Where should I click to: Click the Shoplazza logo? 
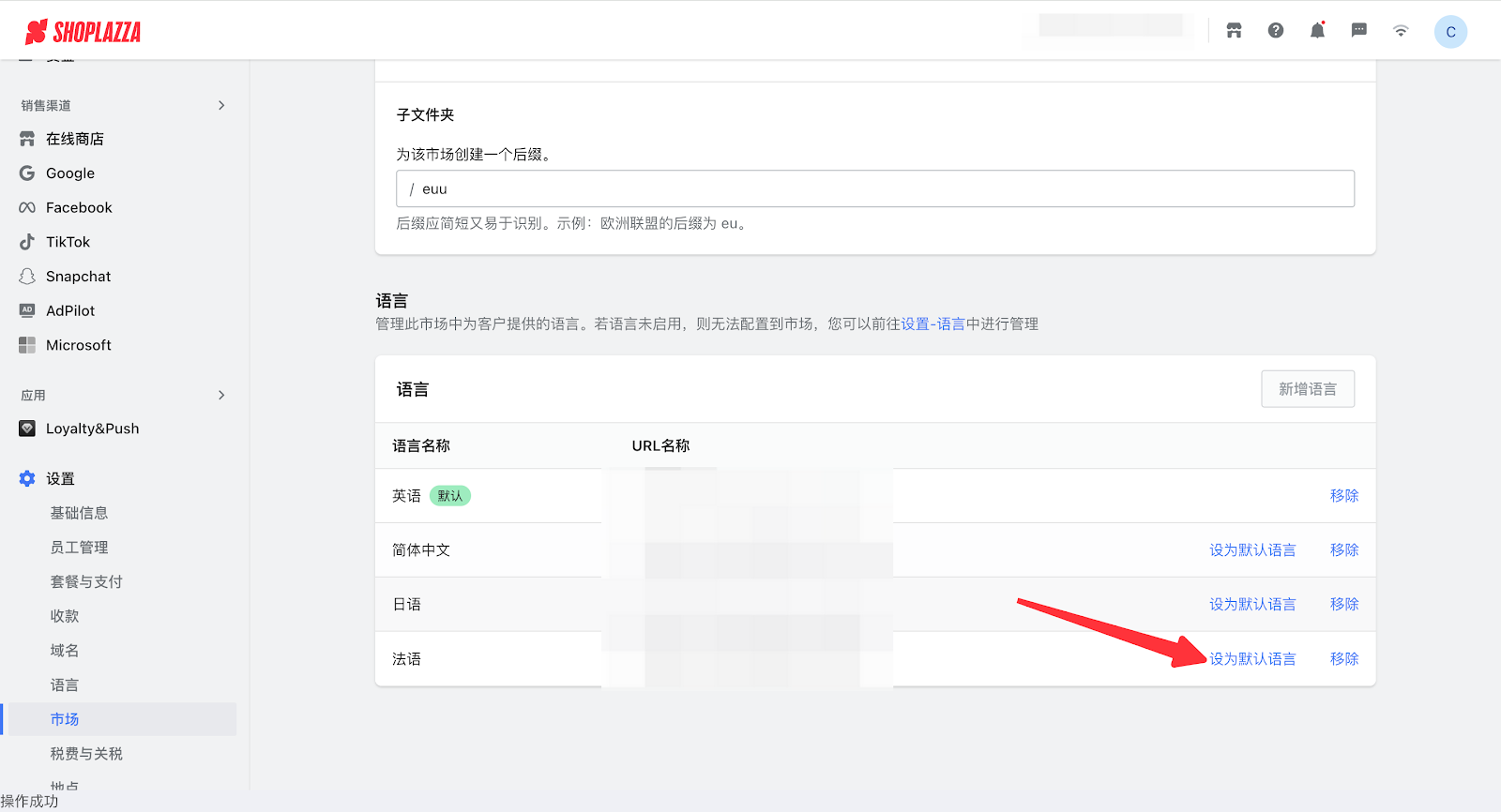(x=83, y=32)
